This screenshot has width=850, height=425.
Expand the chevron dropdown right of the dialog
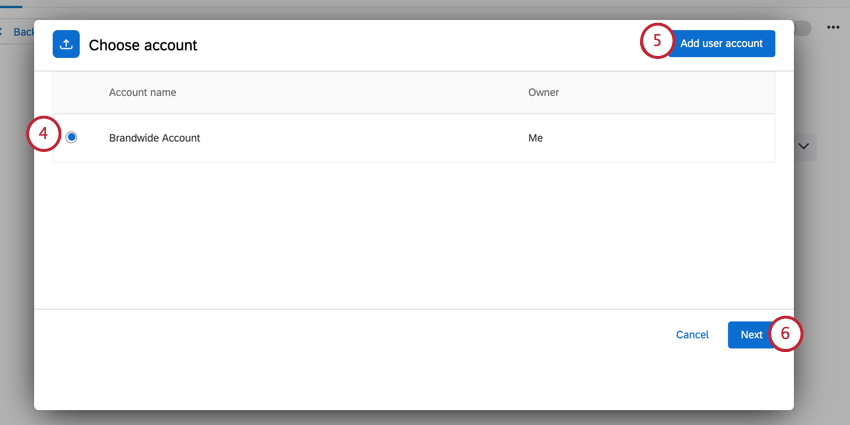(803, 146)
